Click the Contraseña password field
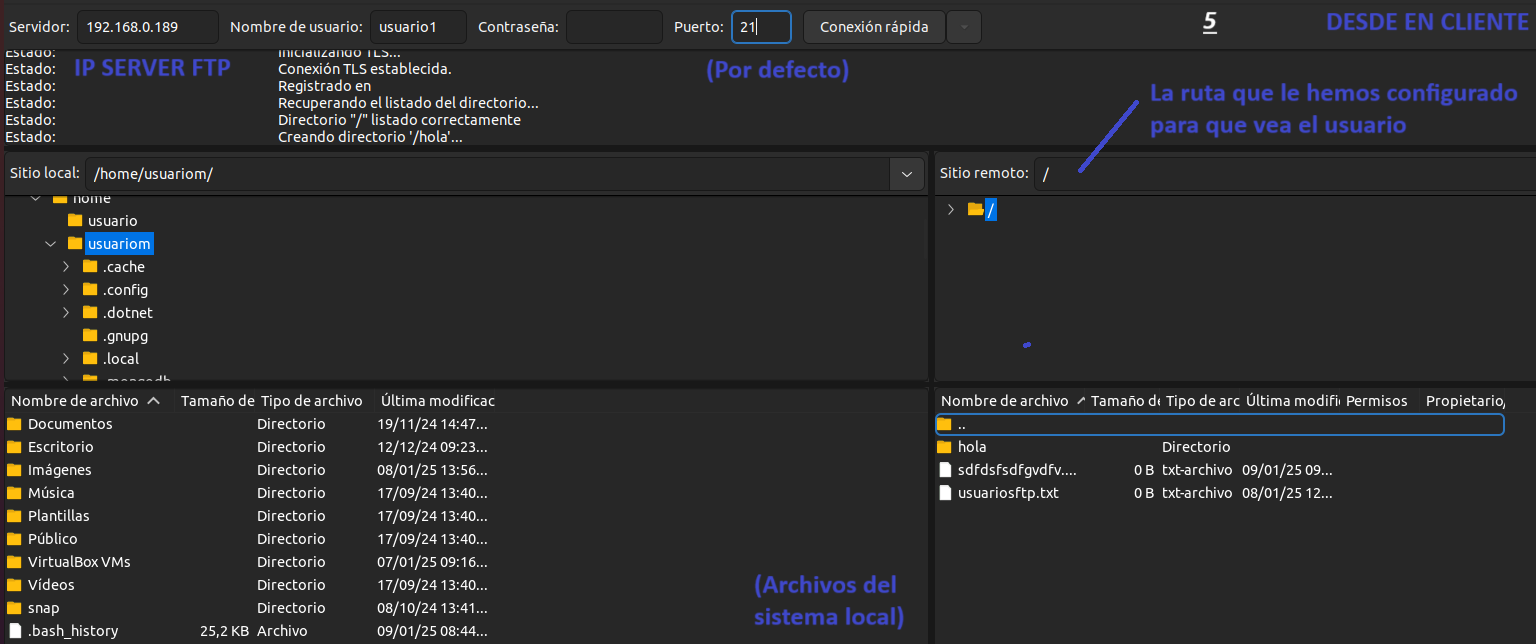Viewport: 1536px width, 644px height. (x=614, y=27)
